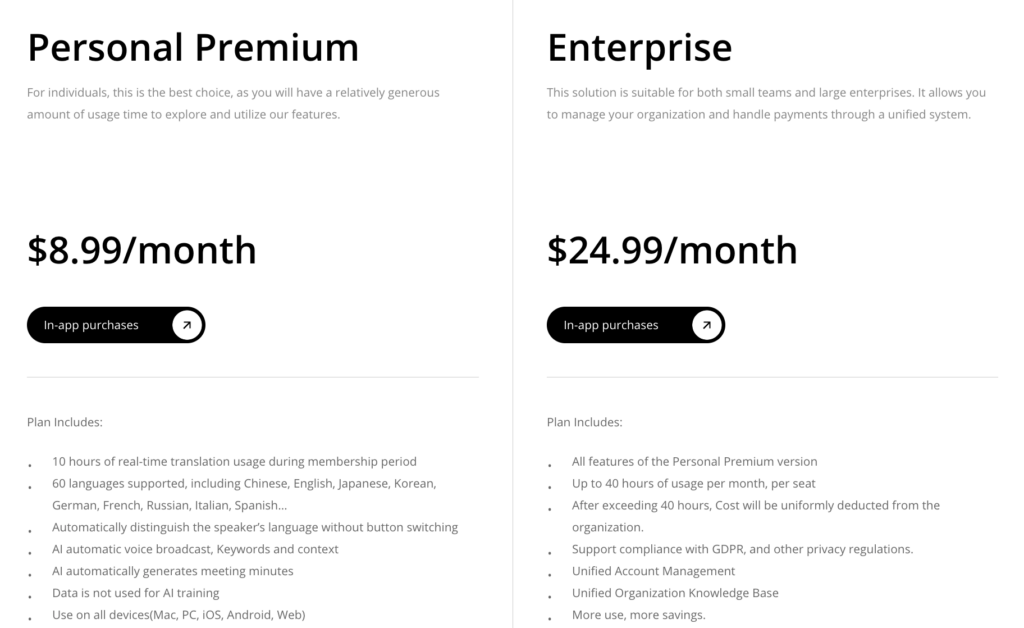Click the Enterprise plan heading

639,47
